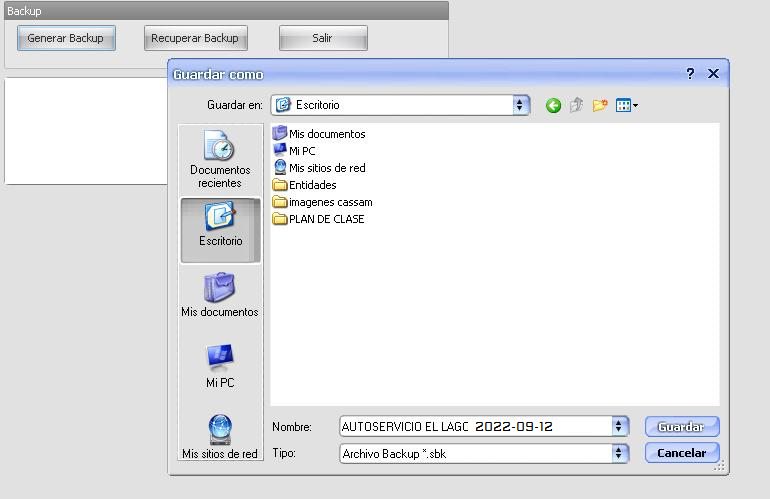The image size is (770, 499).
Task: Click the Recuperar Backup button
Action: tap(195, 38)
